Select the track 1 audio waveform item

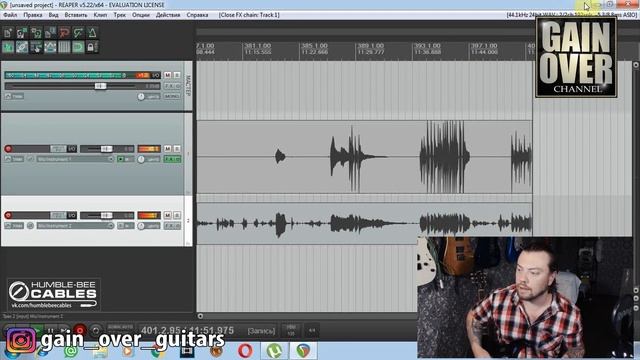tap(364, 157)
